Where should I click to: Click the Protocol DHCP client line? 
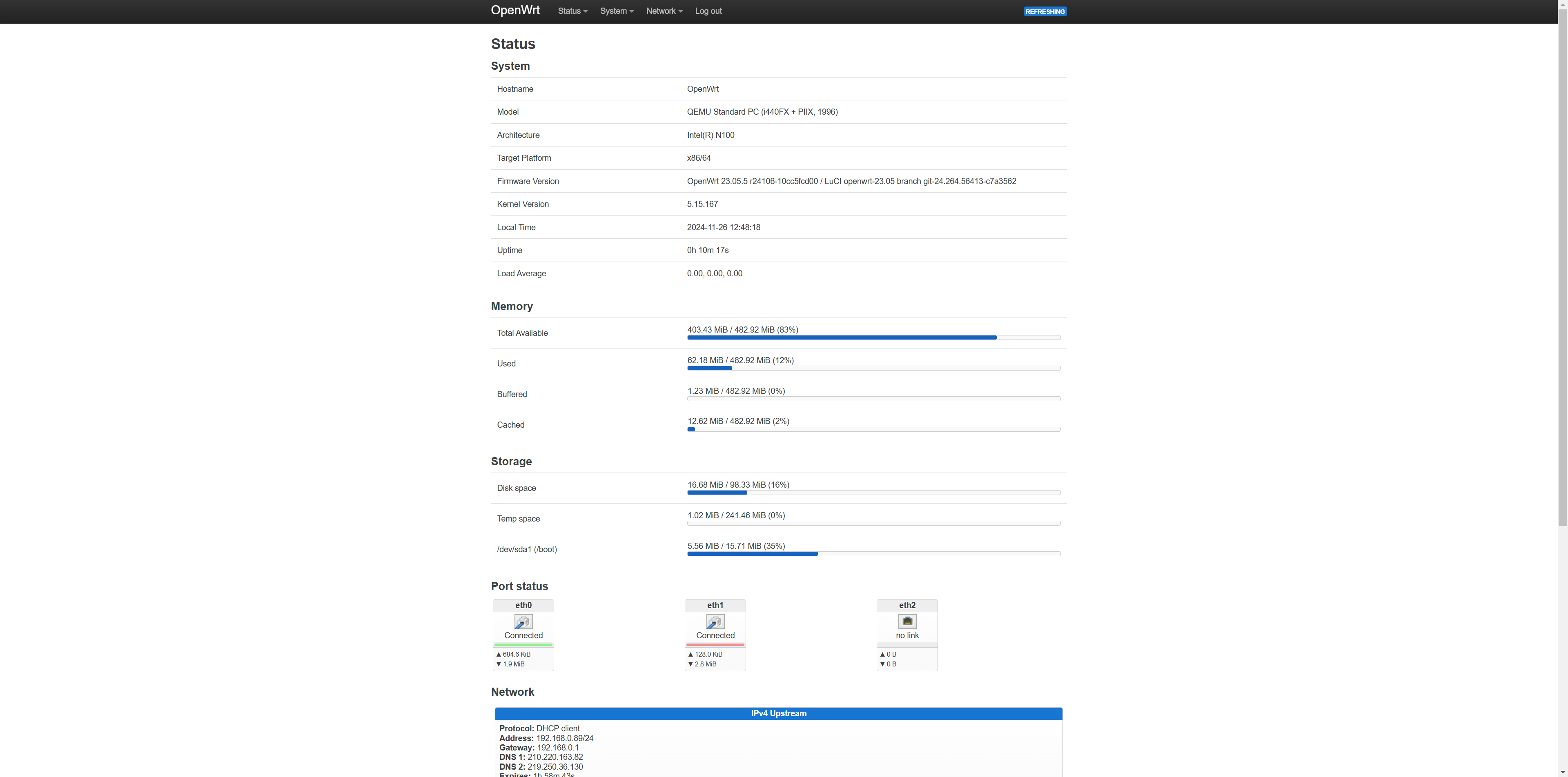tap(539, 728)
